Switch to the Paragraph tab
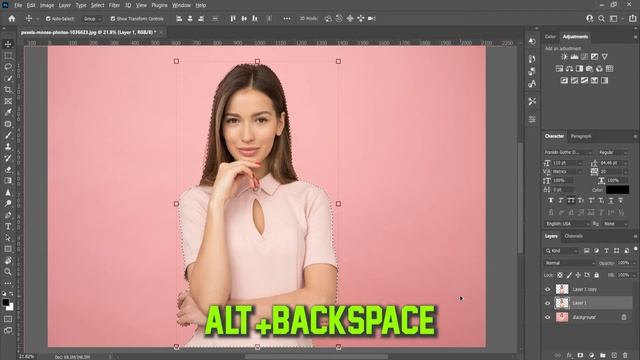This screenshot has height=360, width=640. click(581, 136)
